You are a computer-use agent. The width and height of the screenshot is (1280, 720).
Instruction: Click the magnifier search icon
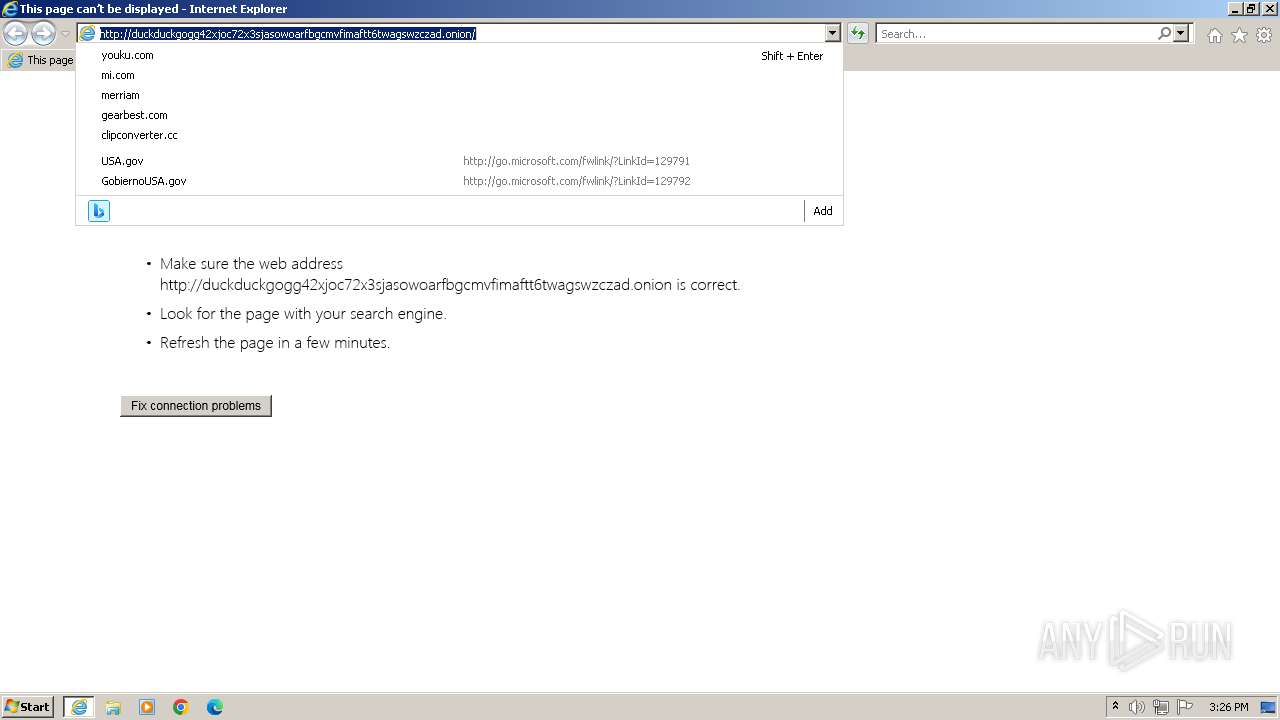pos(1164,34)
